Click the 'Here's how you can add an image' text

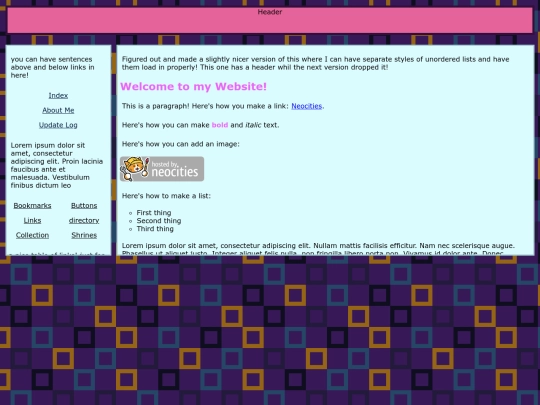[180, 144]
